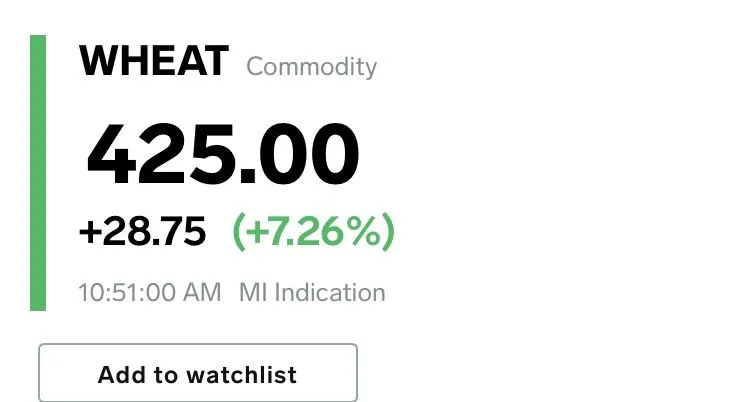The image size is (750, 402).
Task: Click the Commodity category label
Action: pos(311,67)
